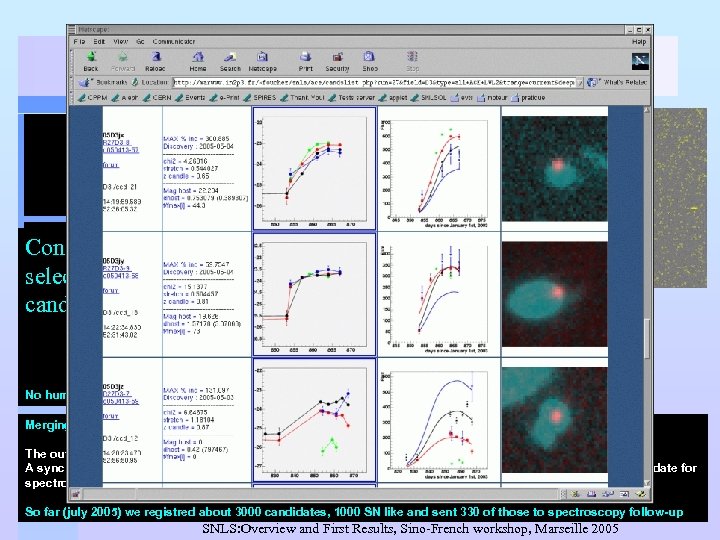Open the third candidate's magnitude light-curve plot

pyautogui.click(x=314, y=420)
